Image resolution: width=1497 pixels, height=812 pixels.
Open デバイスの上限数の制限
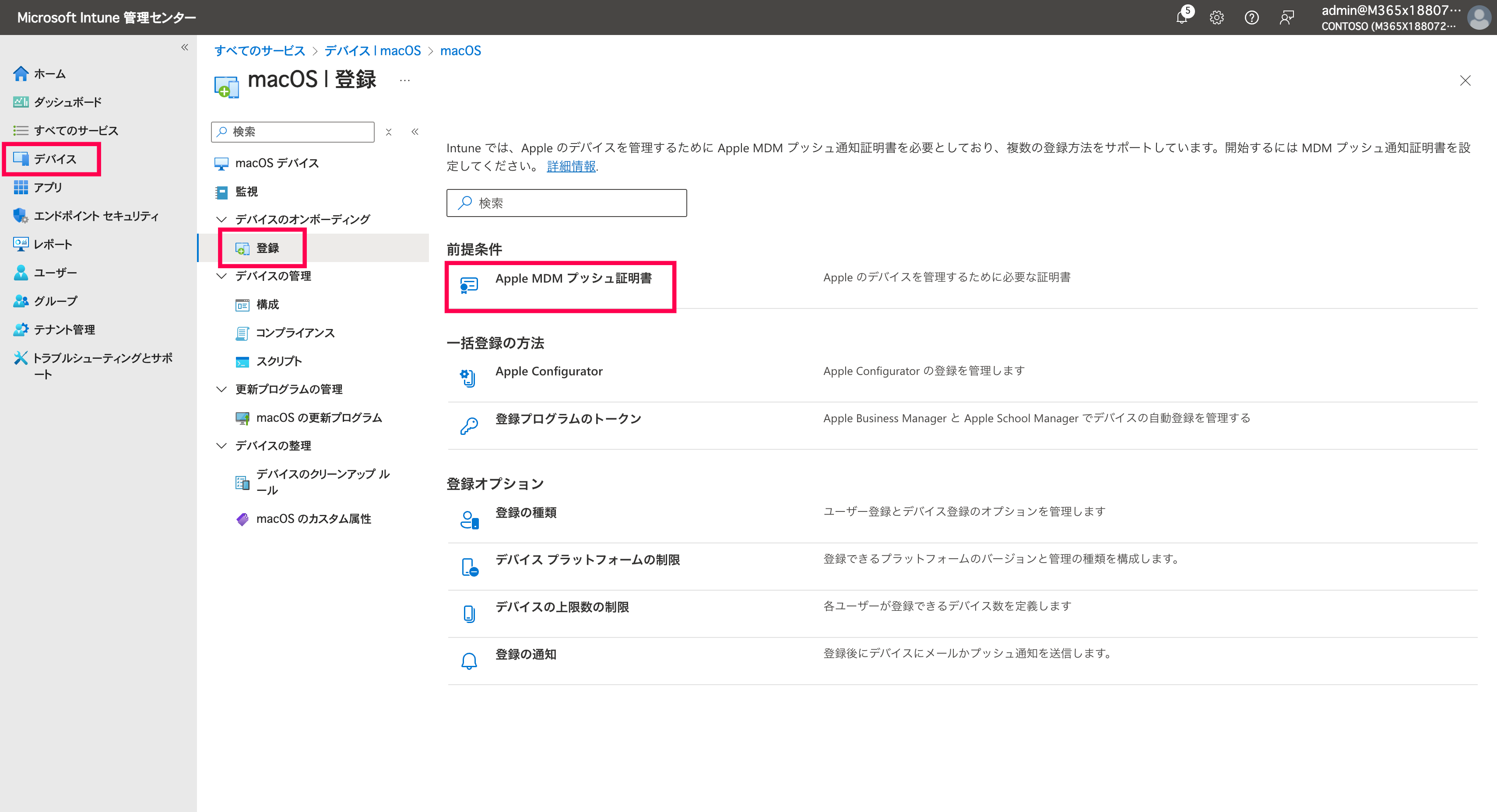[x=562, y=607]
